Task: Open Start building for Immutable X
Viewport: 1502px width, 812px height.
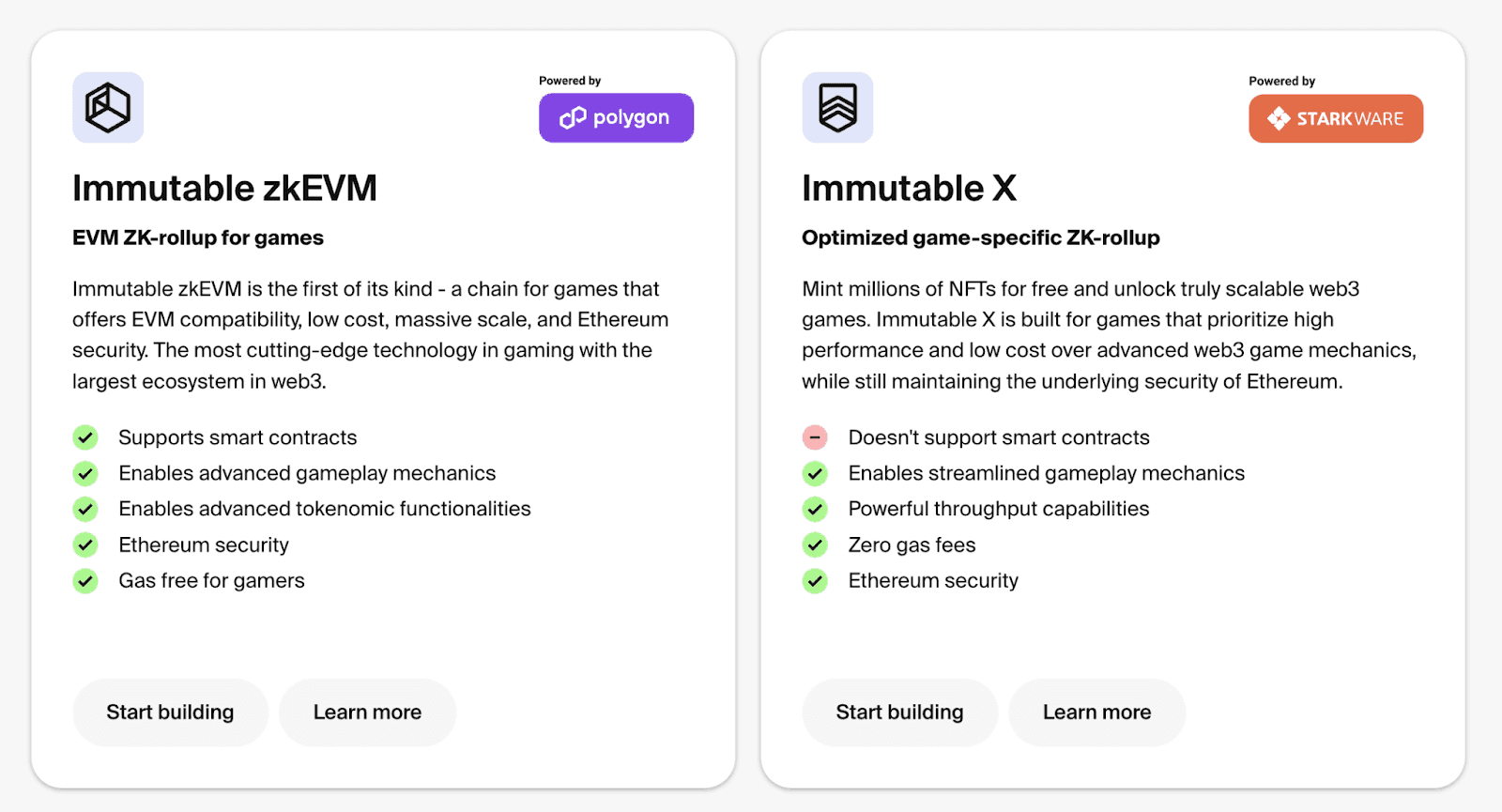Action: [x=898, y=712]
